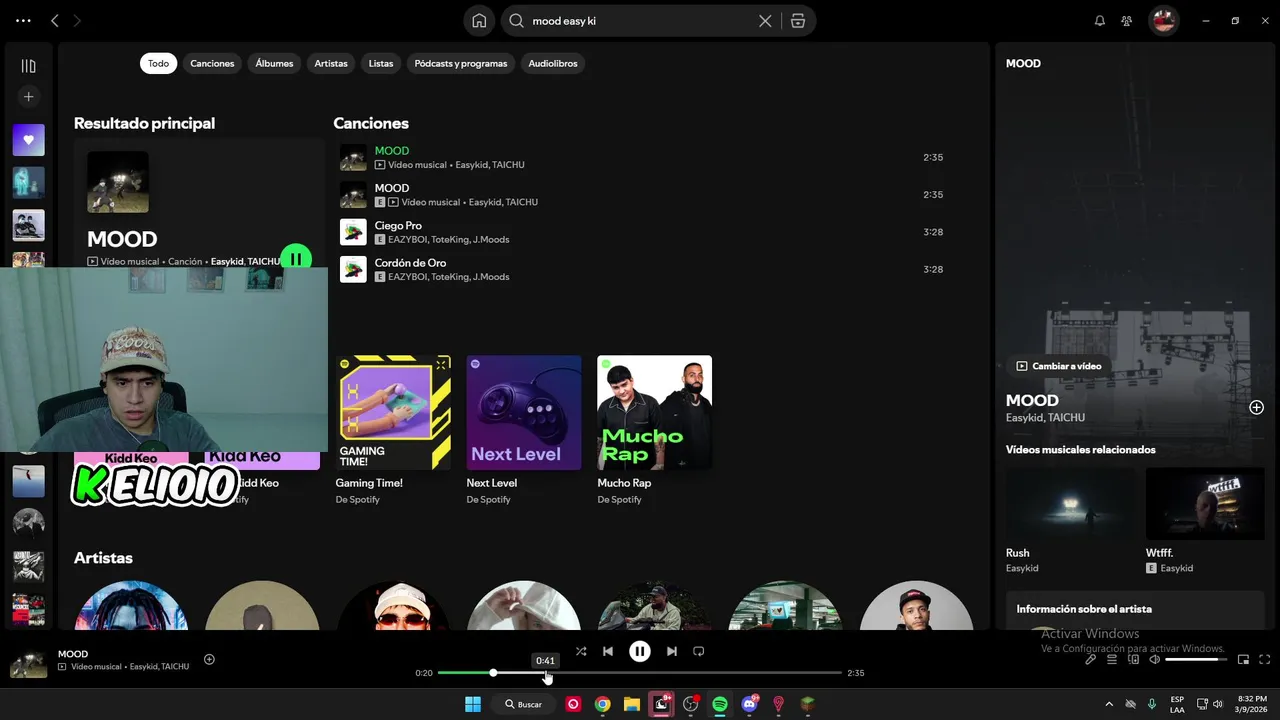Click the song progress bar
This screenshot has width=1280, height=720.
tap(640, 673)
